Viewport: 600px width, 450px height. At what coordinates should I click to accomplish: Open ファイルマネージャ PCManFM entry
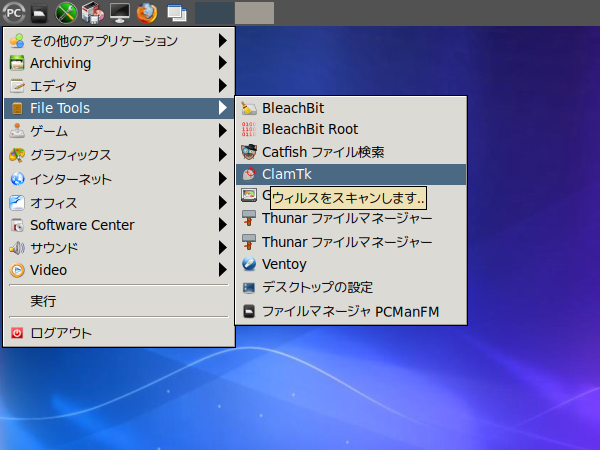(x=351, y=311)
